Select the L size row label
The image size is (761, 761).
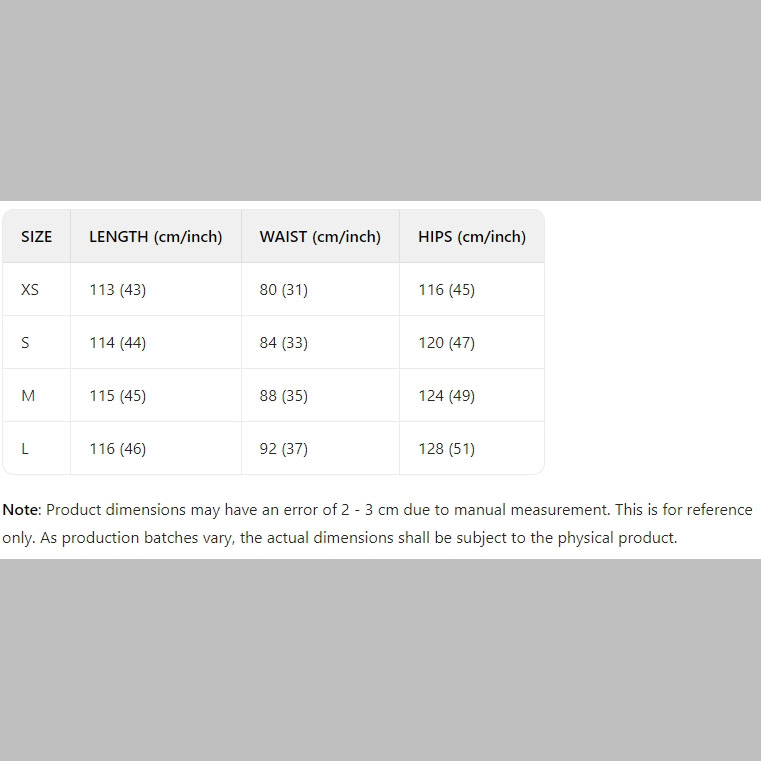point(25,449)
